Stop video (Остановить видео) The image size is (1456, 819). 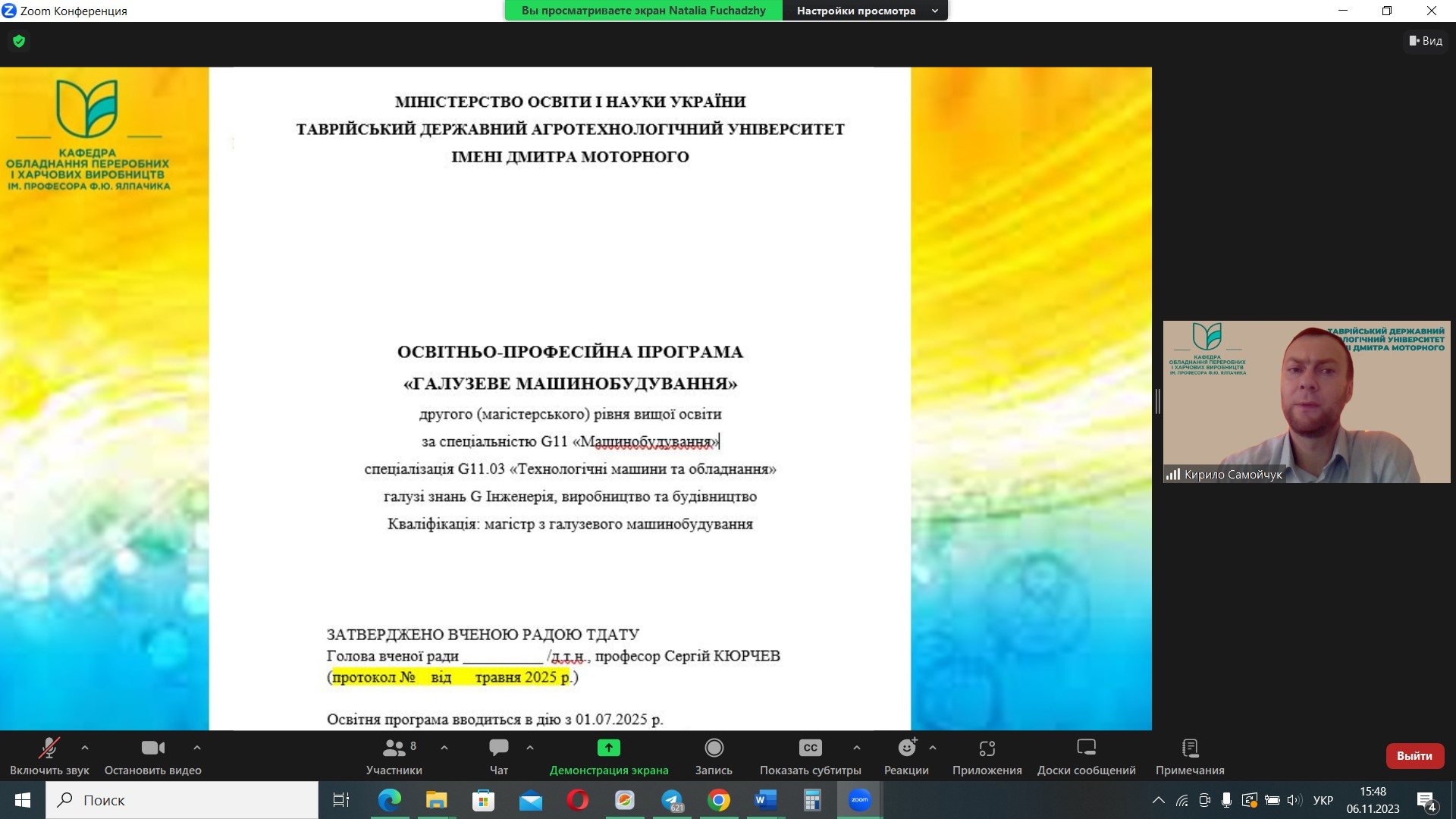[x=152, y=756]
